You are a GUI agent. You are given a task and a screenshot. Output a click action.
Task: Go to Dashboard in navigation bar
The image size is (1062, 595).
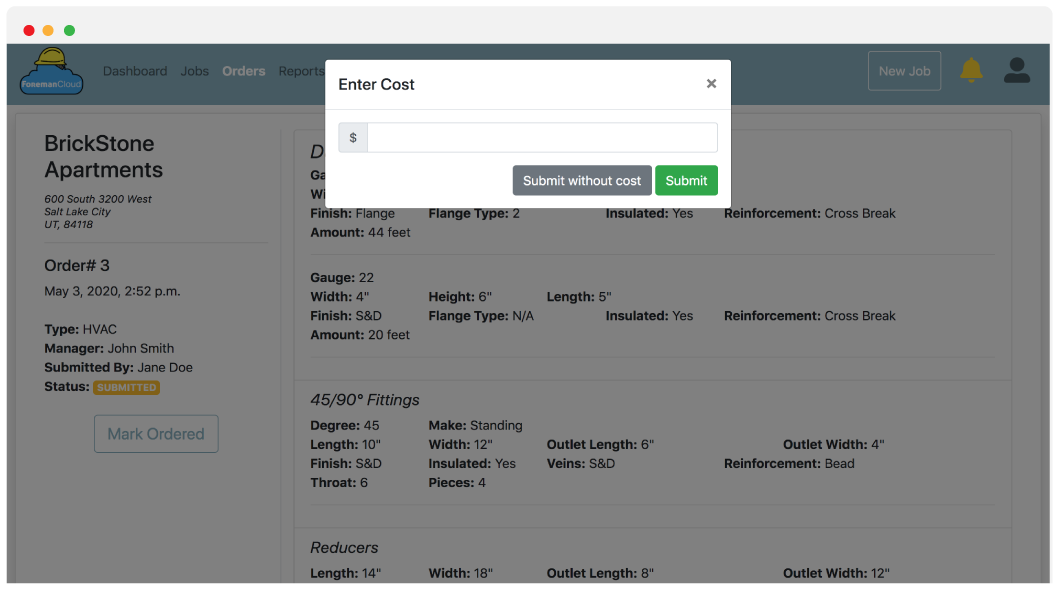(135, 71)
